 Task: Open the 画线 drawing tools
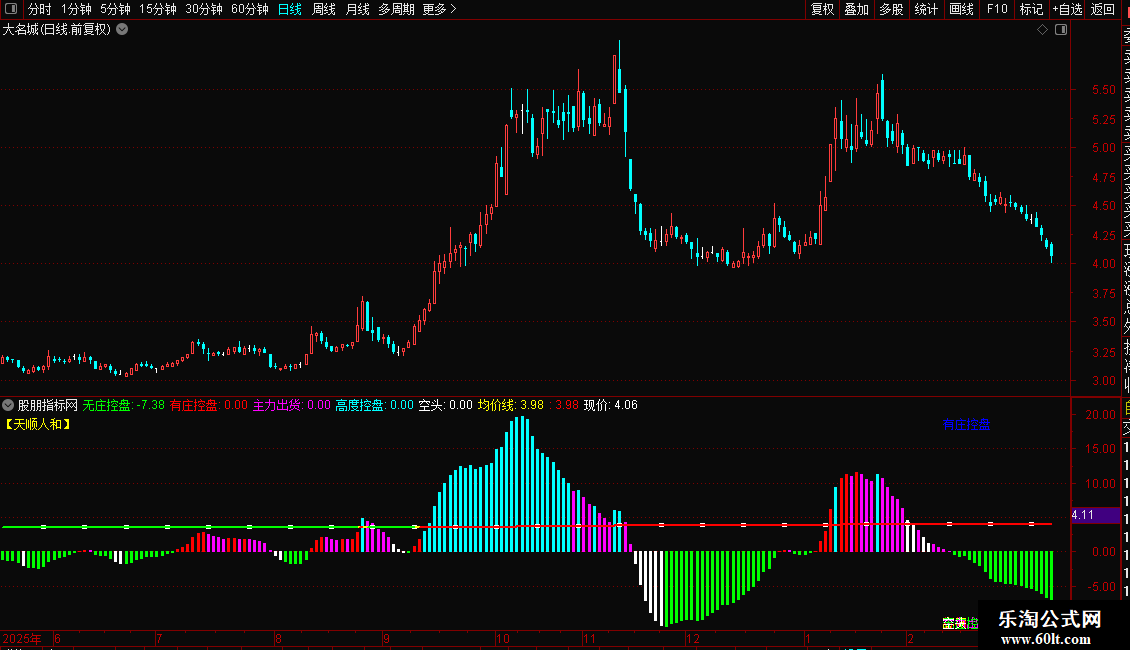961,9
